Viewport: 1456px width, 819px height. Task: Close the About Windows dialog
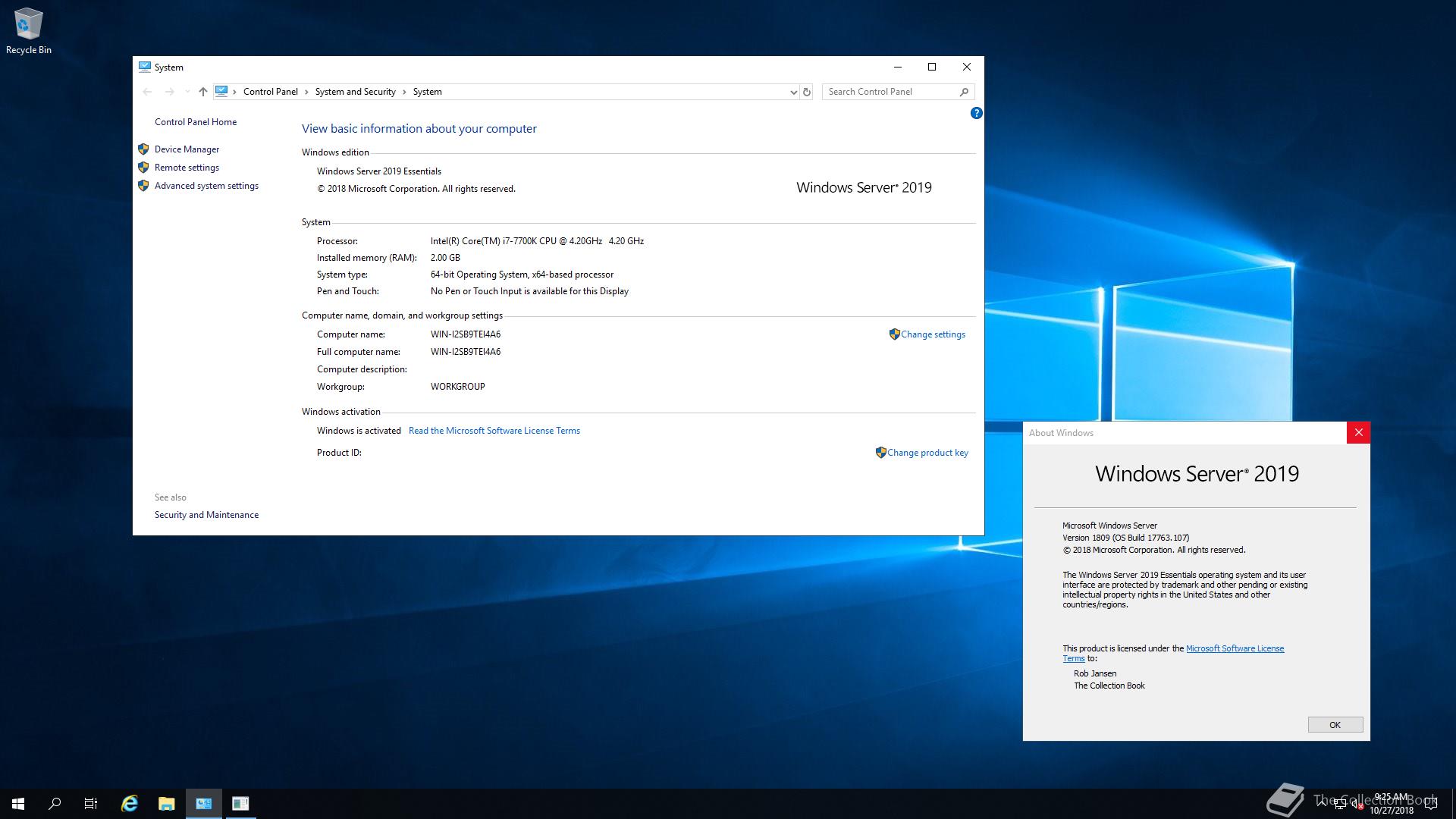click(x=1358, y=432)
